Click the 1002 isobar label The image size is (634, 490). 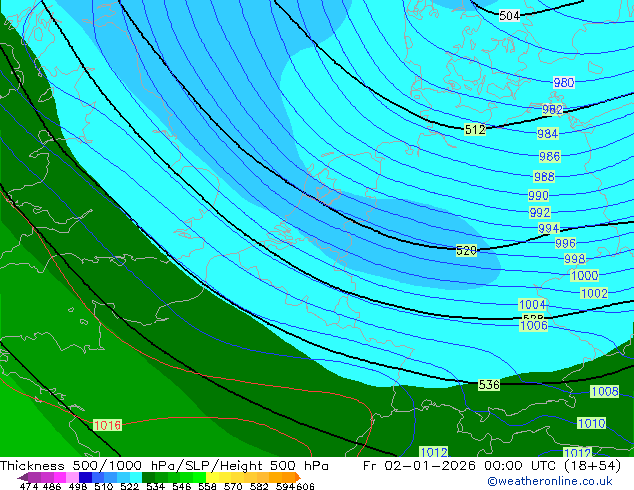[594, 293]
